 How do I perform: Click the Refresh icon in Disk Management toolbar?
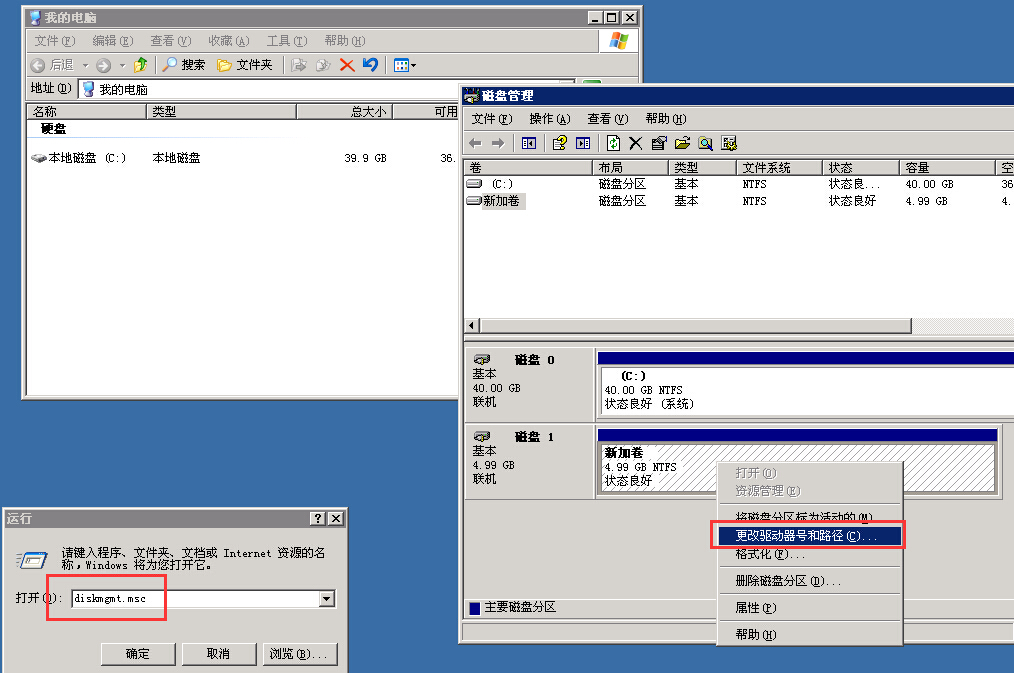614,143
